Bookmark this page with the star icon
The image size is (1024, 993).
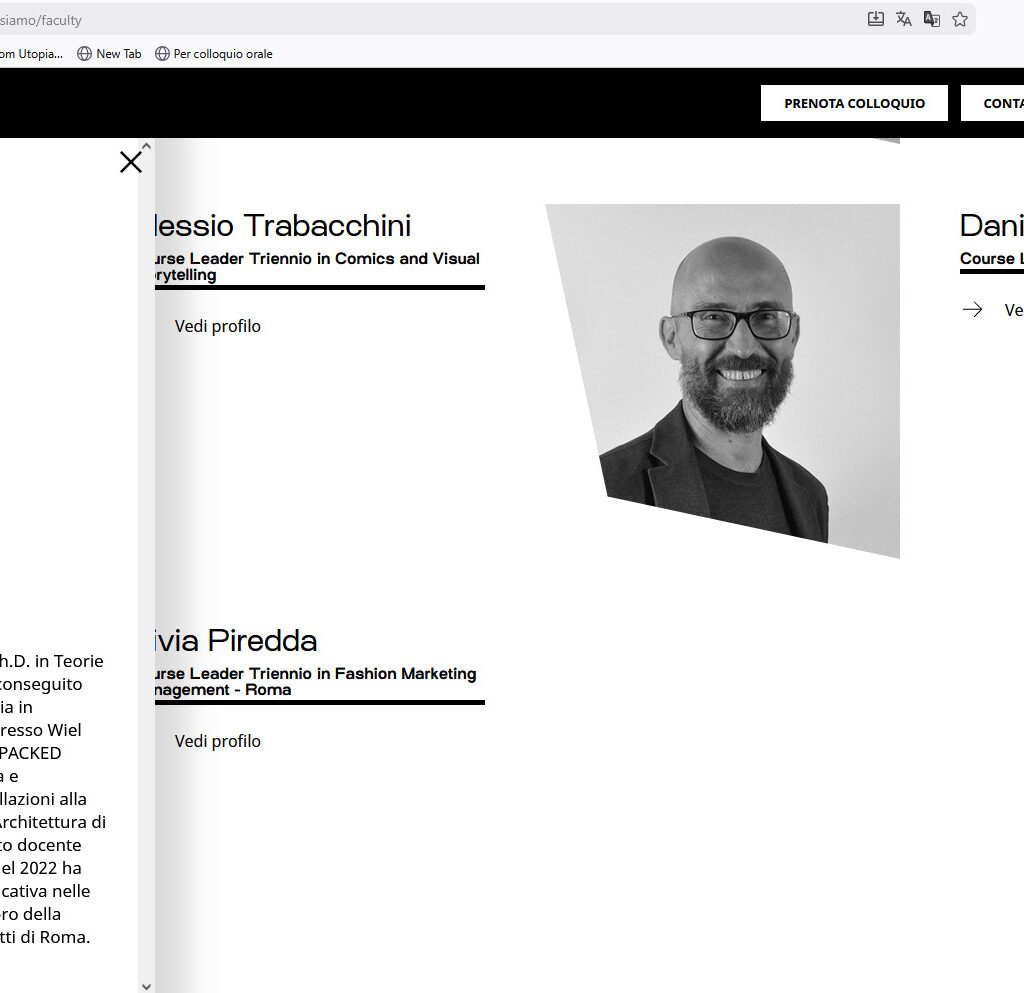(960, 19)
